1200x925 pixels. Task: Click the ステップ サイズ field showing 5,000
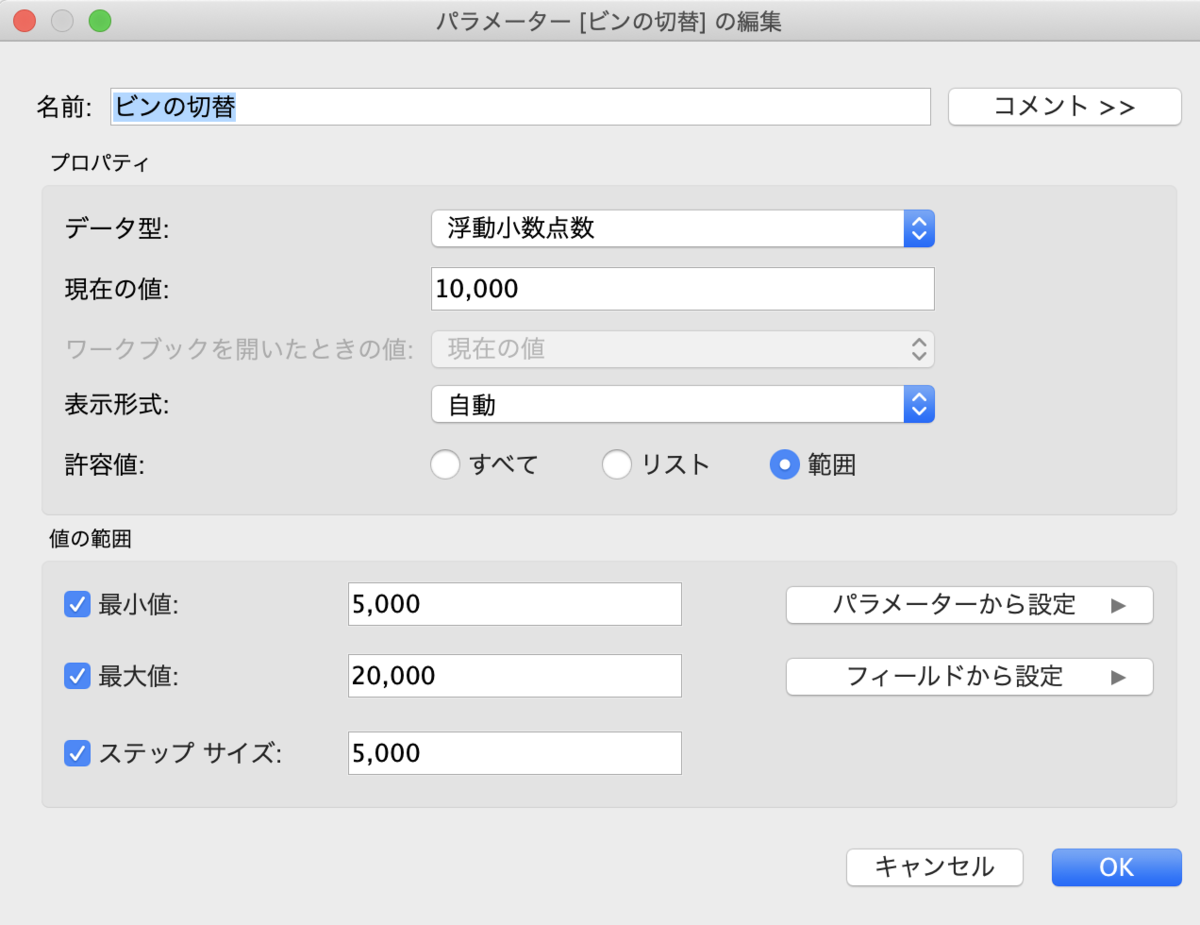[x=515, y=753]
